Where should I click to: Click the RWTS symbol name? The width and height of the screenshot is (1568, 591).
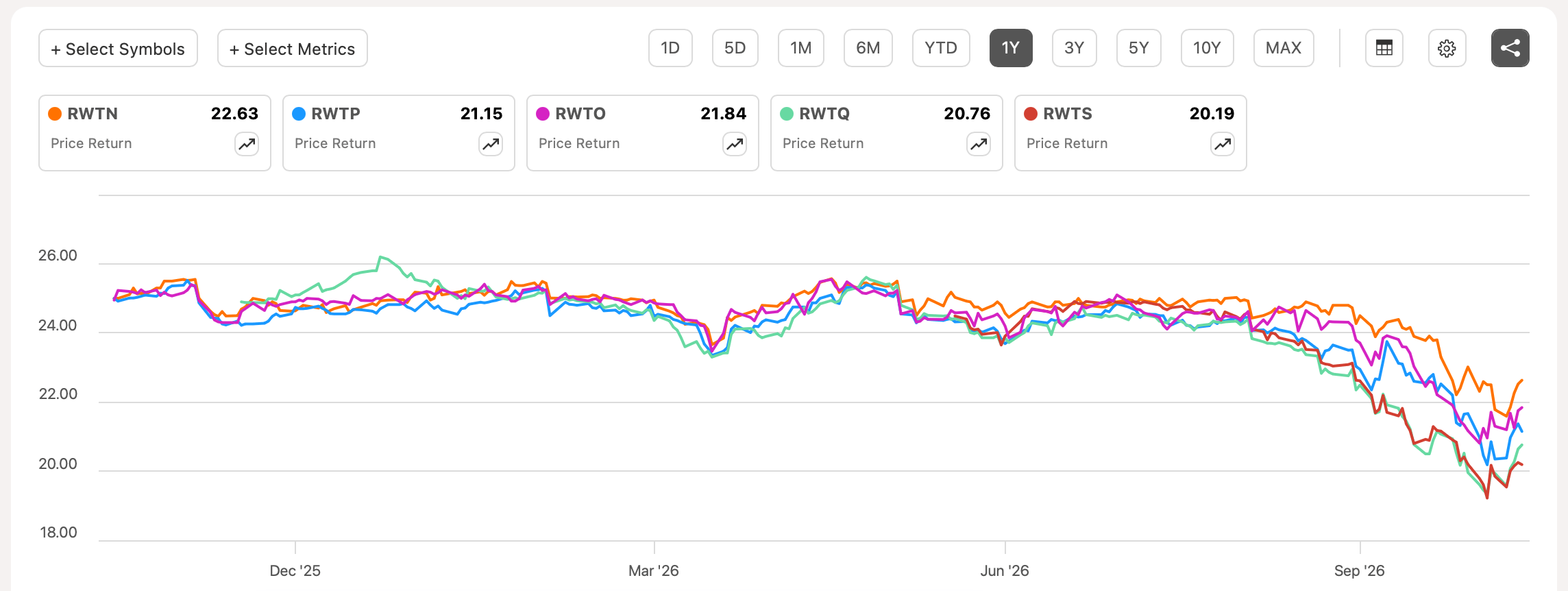click(1068, 114)
